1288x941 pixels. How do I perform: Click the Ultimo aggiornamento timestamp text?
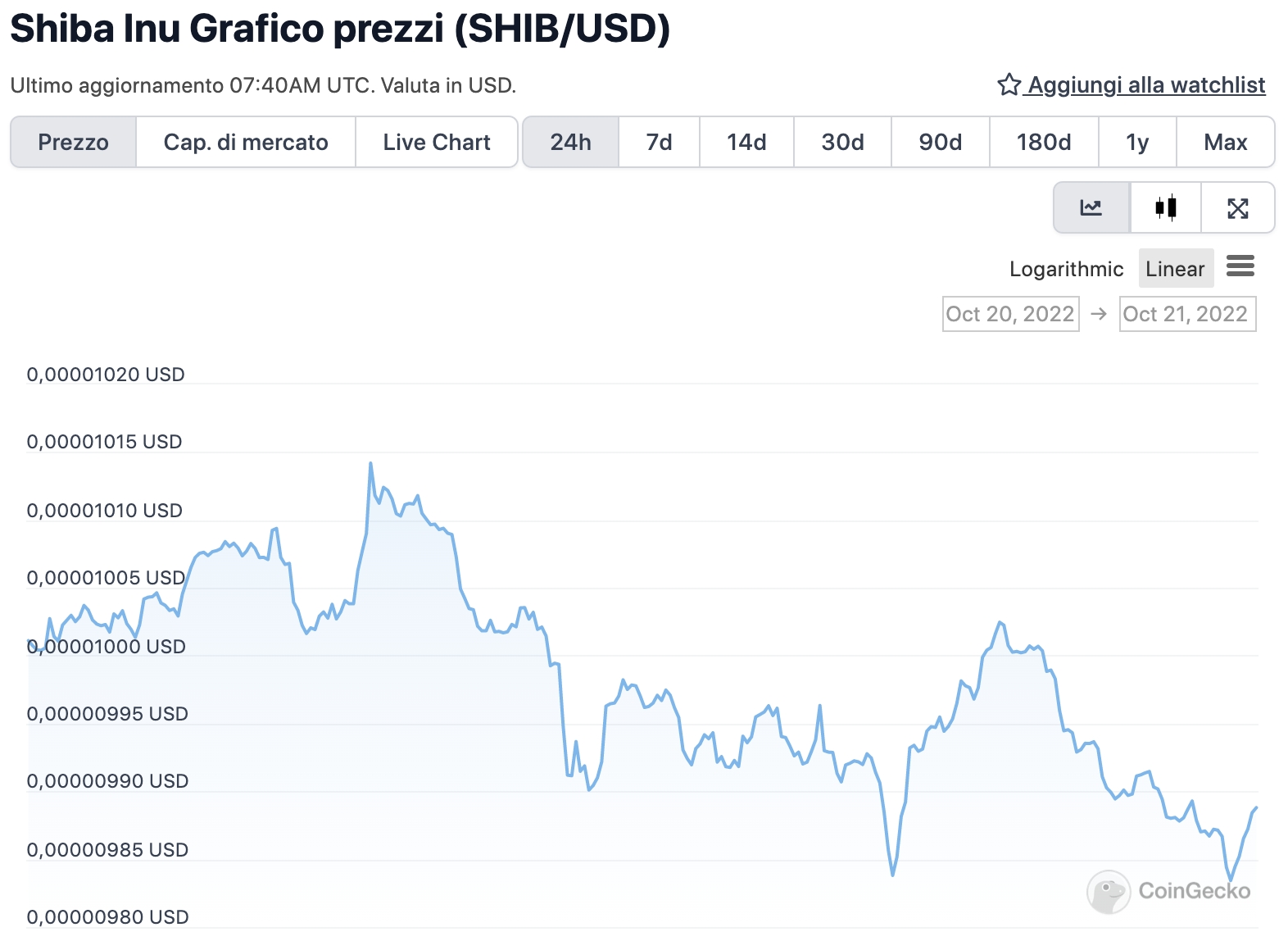pyautogui.click(x=263, y=85)
